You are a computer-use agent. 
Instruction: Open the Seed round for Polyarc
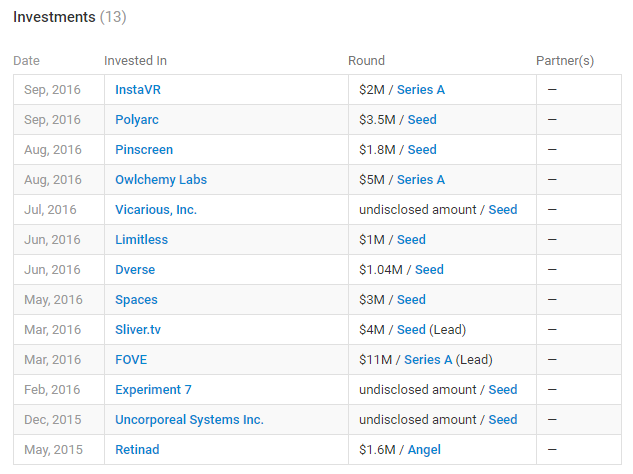[x=422, y=120]
